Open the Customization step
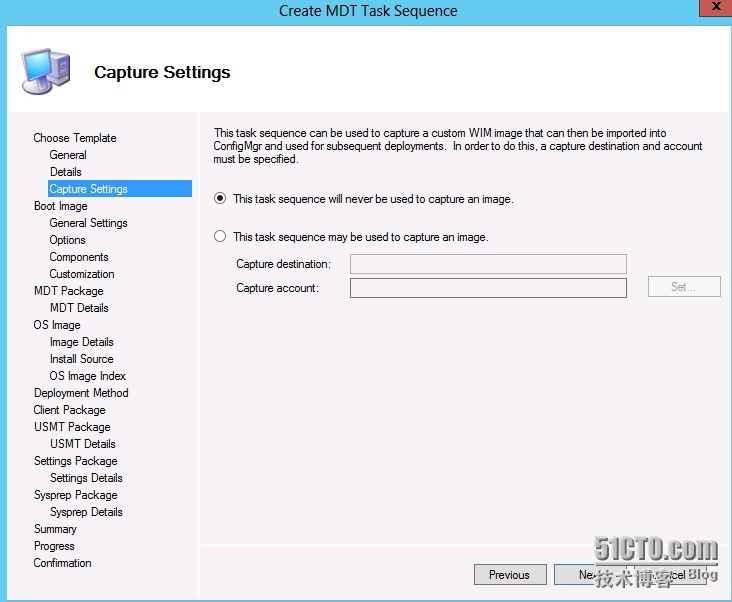The height and width of the screenshot is (602, 732). point(82,274)
